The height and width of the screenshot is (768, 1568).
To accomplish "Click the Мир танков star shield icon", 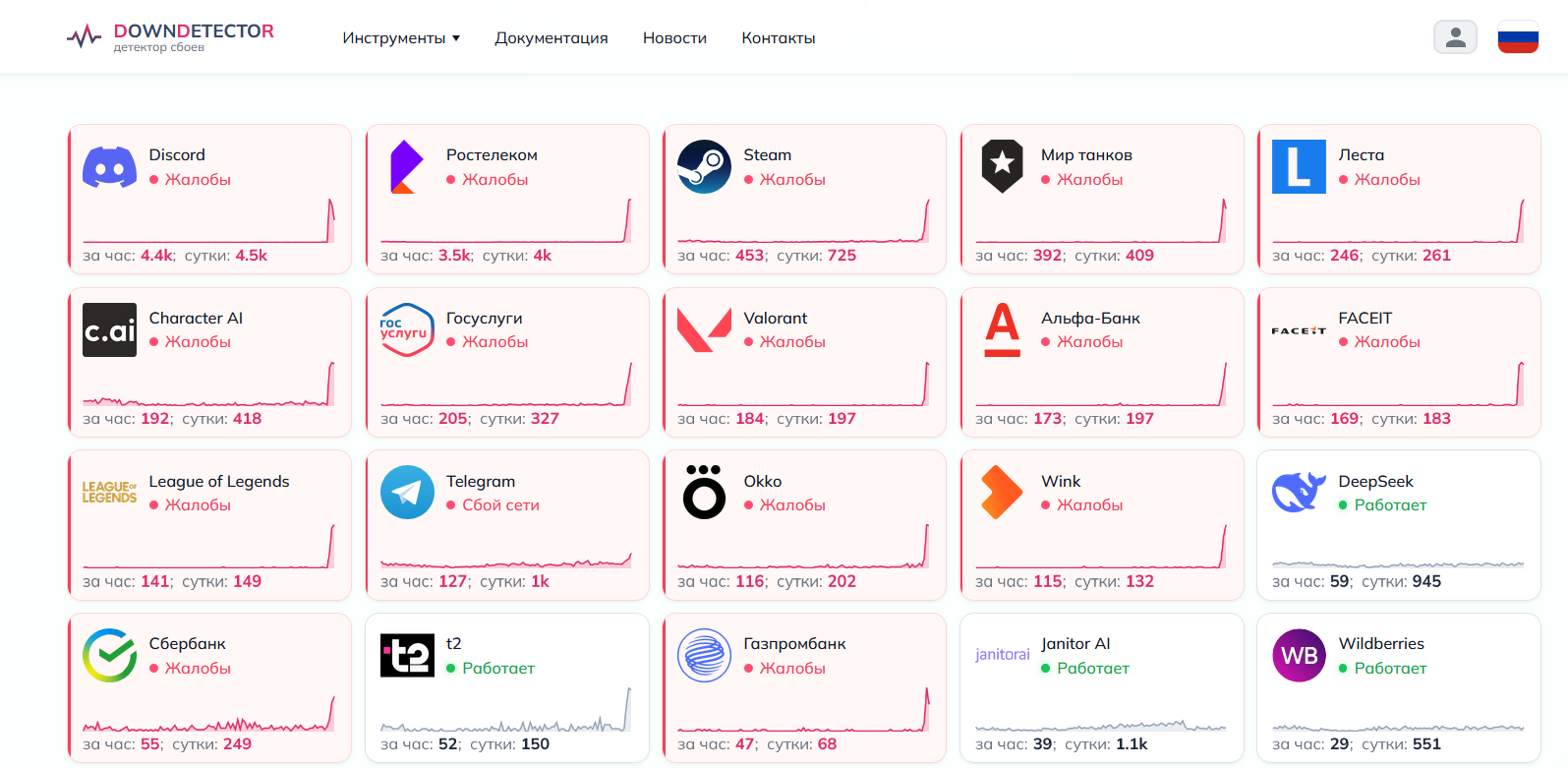I will tap(1002, 167).
